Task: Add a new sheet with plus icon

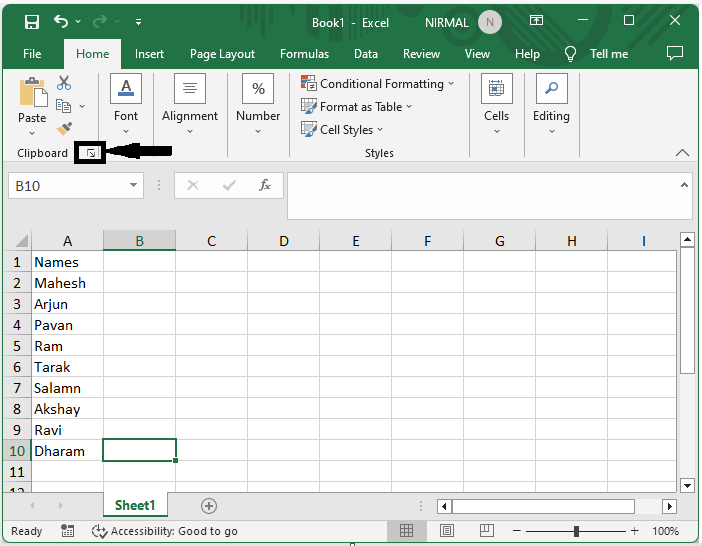Action: click(209, 506)
